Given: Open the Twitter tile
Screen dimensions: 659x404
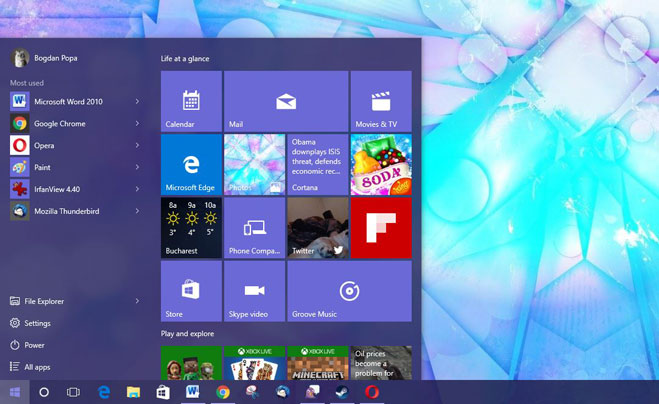Looking at the screenshot, I should (318, 228).
